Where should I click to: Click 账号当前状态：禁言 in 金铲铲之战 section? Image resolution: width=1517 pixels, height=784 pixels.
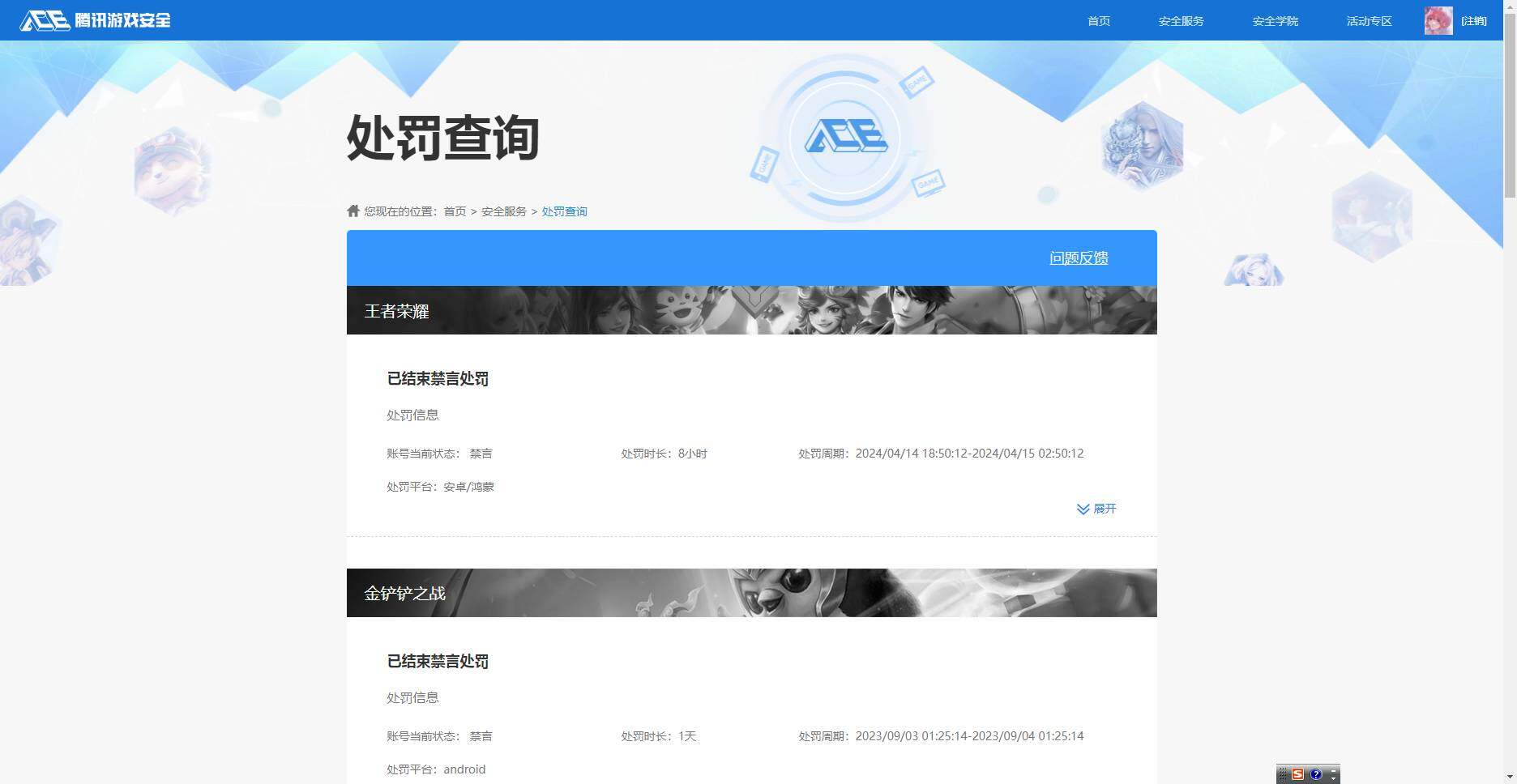coord(439,736)
